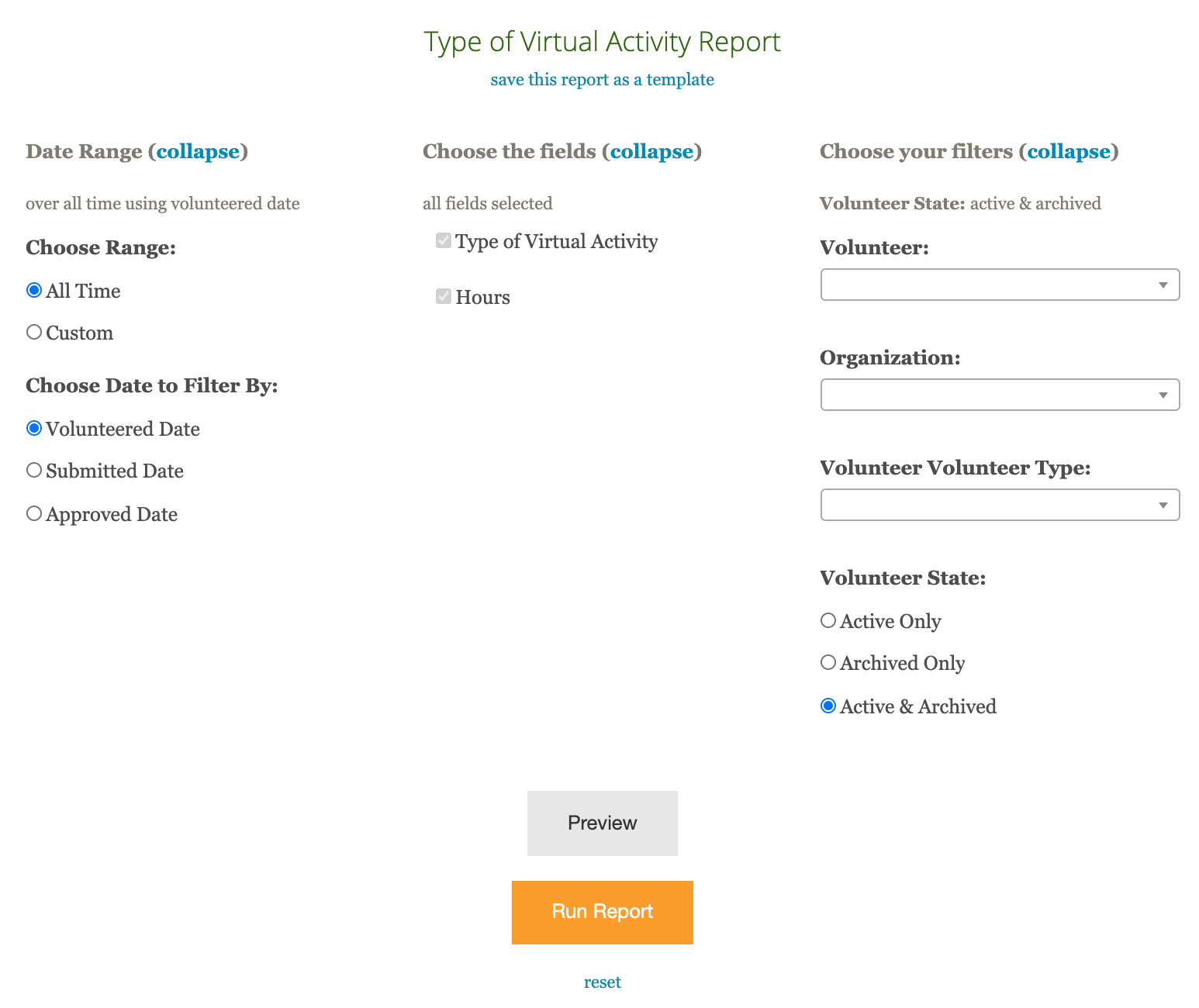
Task: Toggle Type of Virtual Activity checkbox
Action: pyautogui.click(x=444, y=240)
